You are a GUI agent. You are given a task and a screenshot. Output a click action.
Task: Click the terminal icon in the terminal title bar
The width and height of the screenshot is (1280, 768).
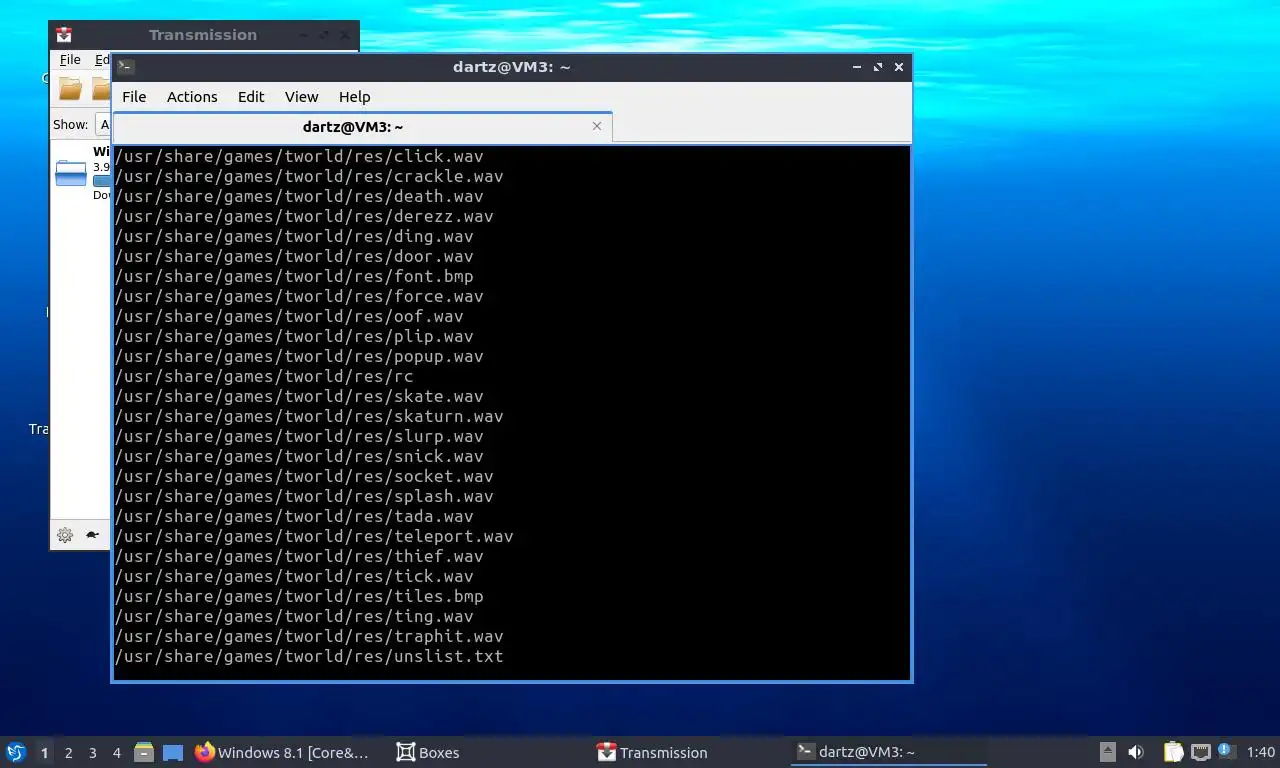(x=125, y=67)
